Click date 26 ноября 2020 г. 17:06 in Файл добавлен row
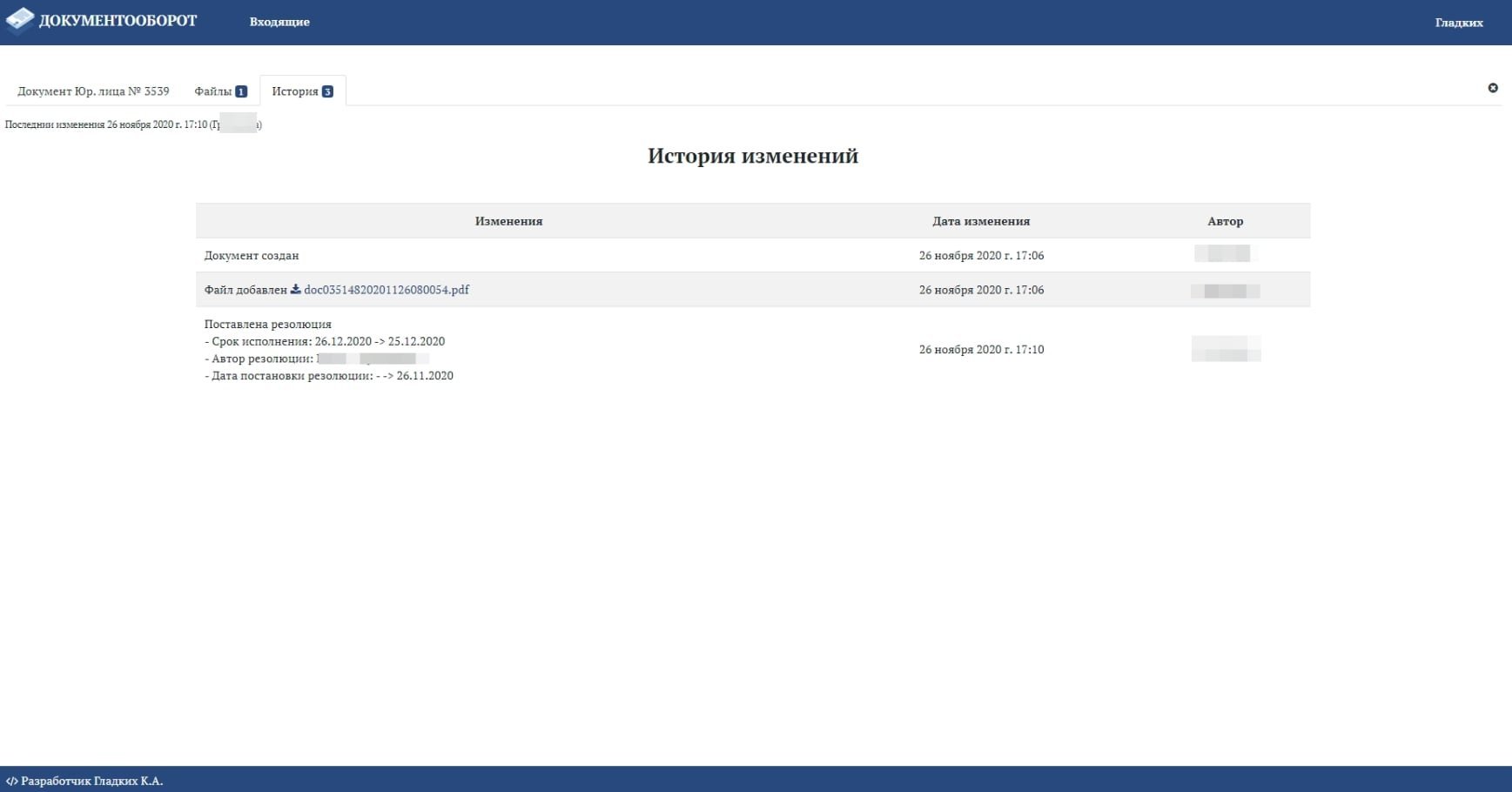The image size is (1512, 792). (981, 290)
